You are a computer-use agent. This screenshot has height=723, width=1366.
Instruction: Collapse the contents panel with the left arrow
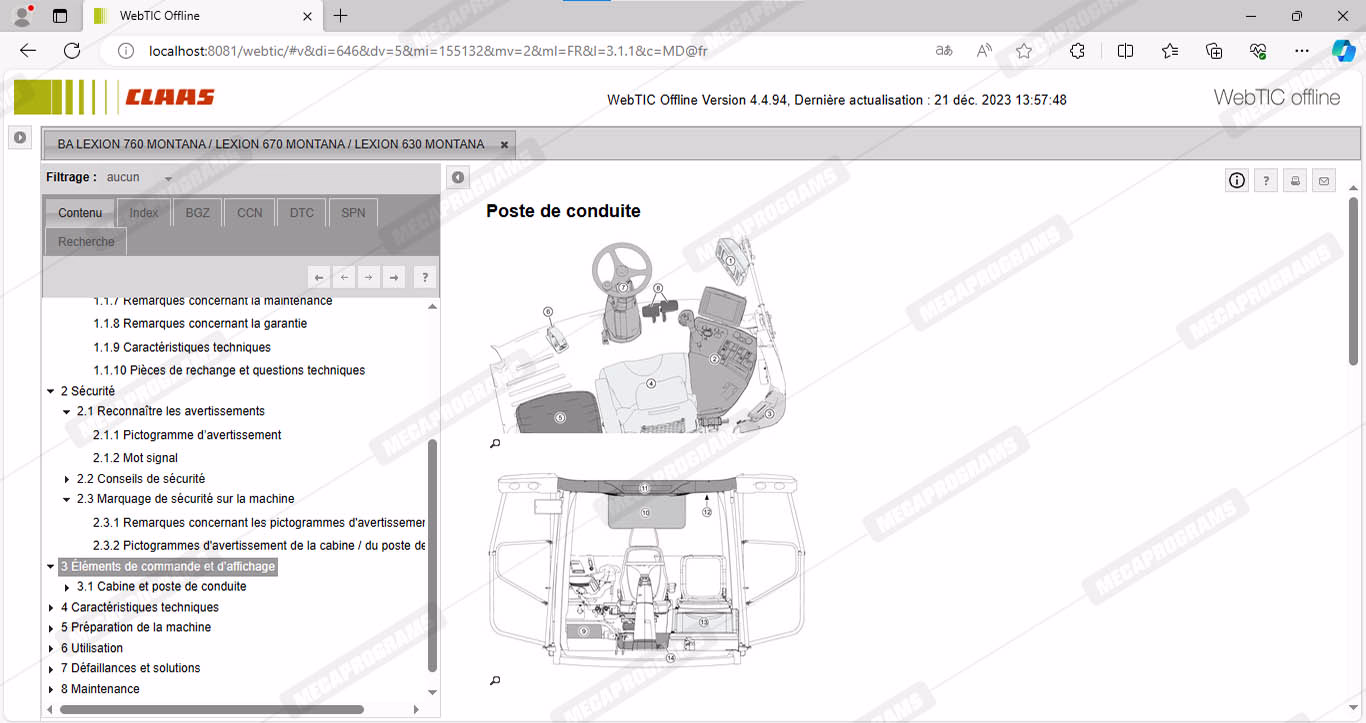point(457,178)
